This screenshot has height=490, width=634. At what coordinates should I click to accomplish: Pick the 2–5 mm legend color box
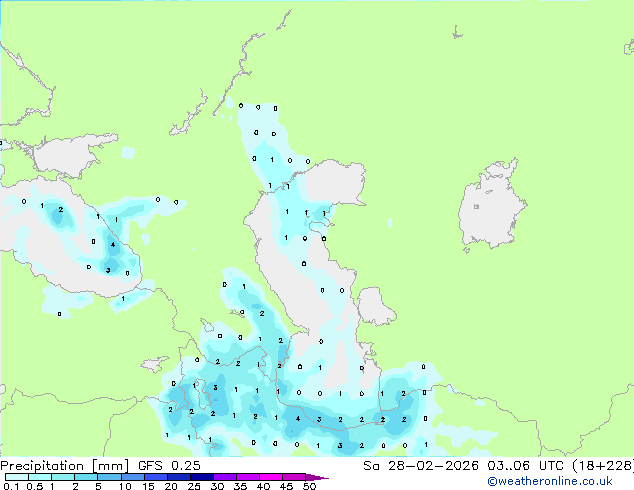86,477
